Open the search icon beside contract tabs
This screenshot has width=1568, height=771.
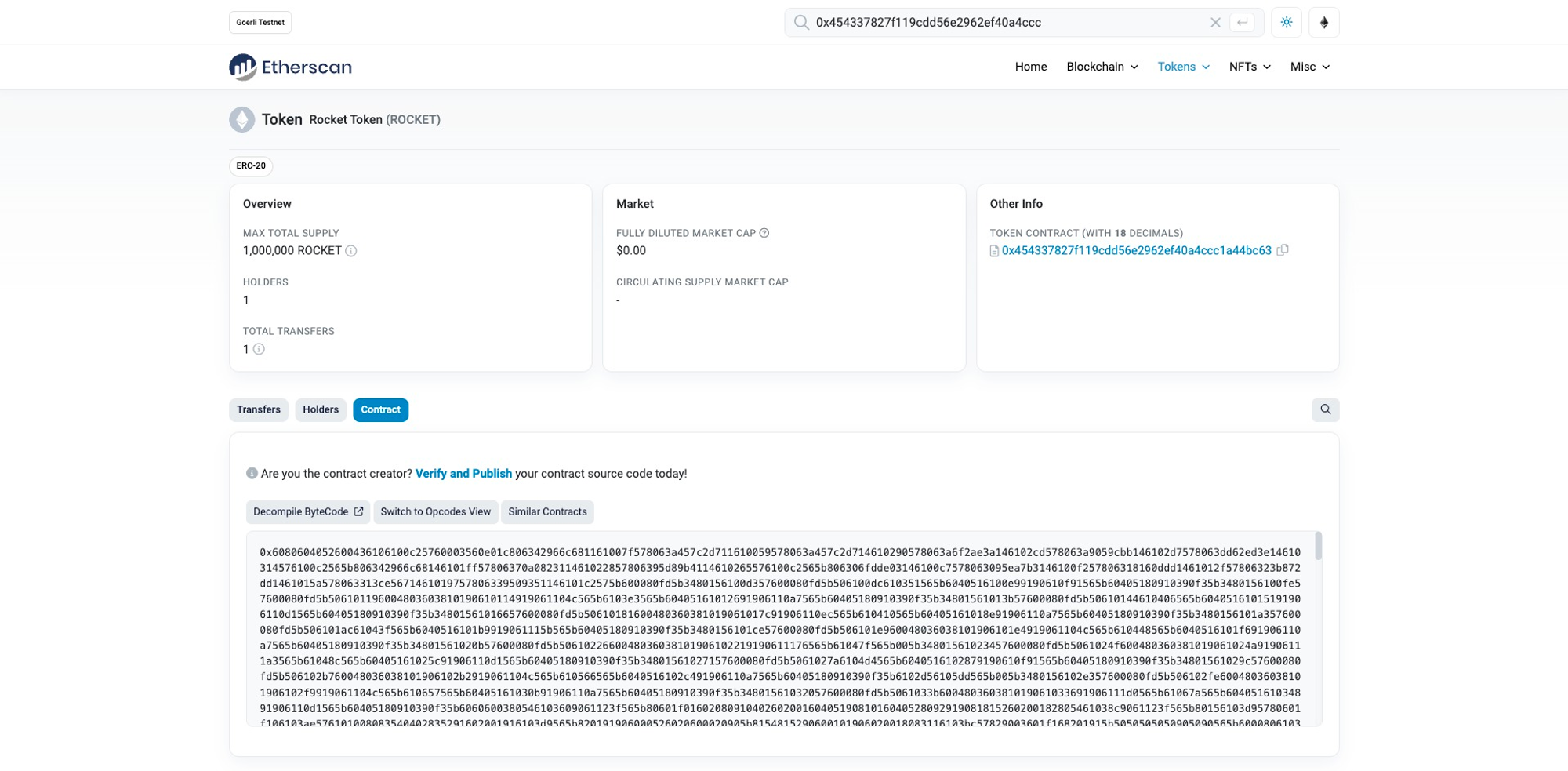[1325, 409]
